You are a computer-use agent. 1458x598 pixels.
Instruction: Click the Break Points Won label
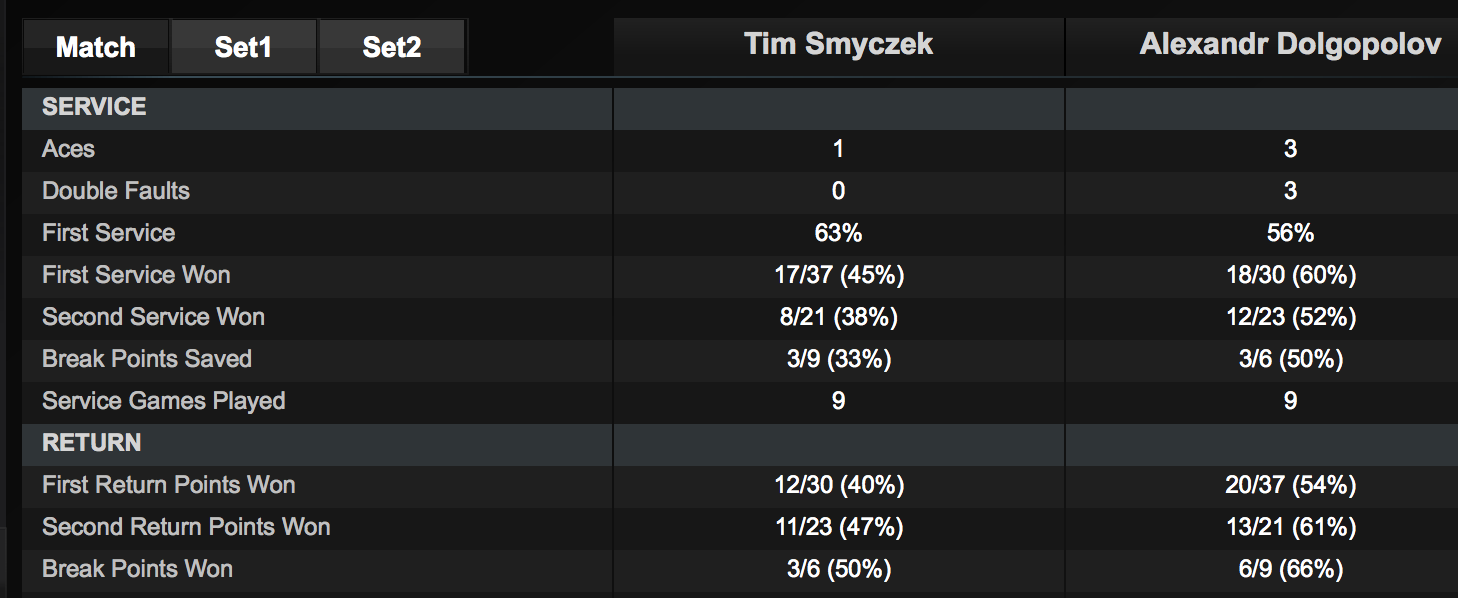click(x=137, y=569)
